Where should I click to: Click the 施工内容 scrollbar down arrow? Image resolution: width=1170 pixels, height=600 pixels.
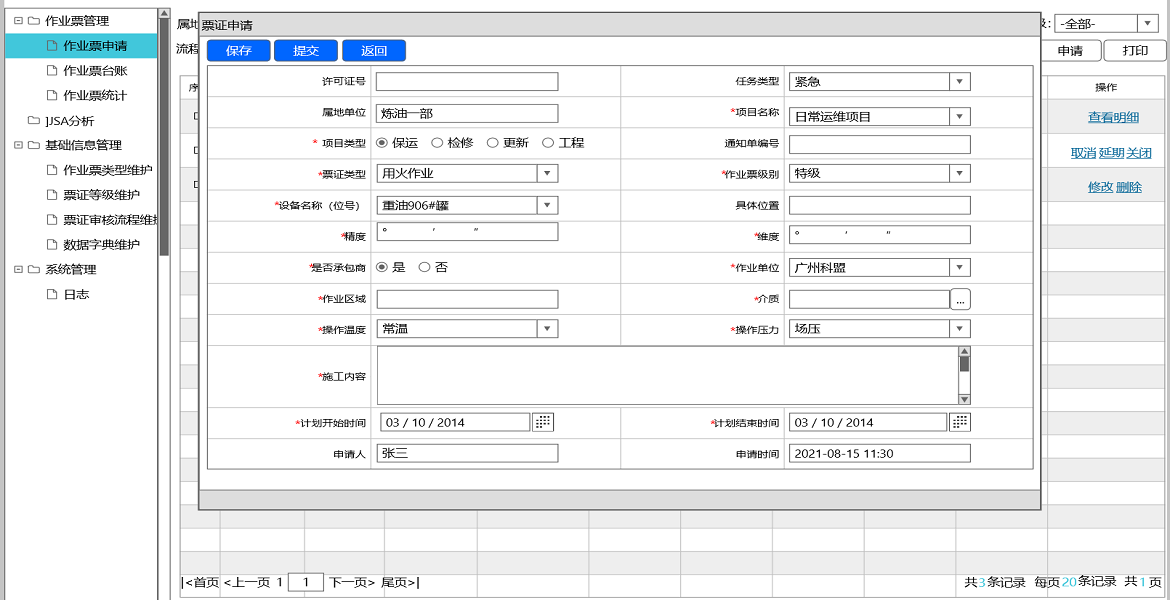coord(965,399)
